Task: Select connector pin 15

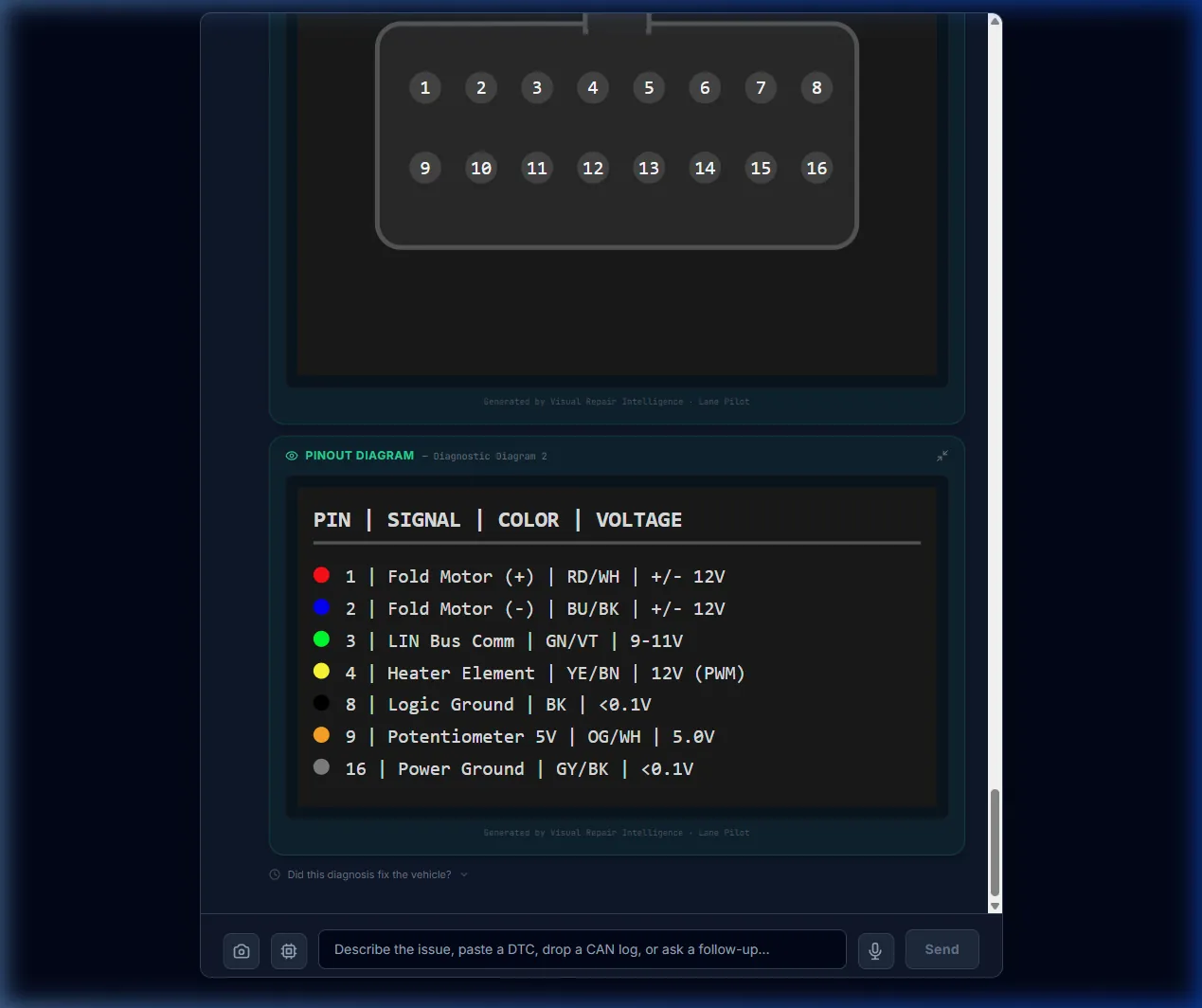Action: (x=761, y=169)
